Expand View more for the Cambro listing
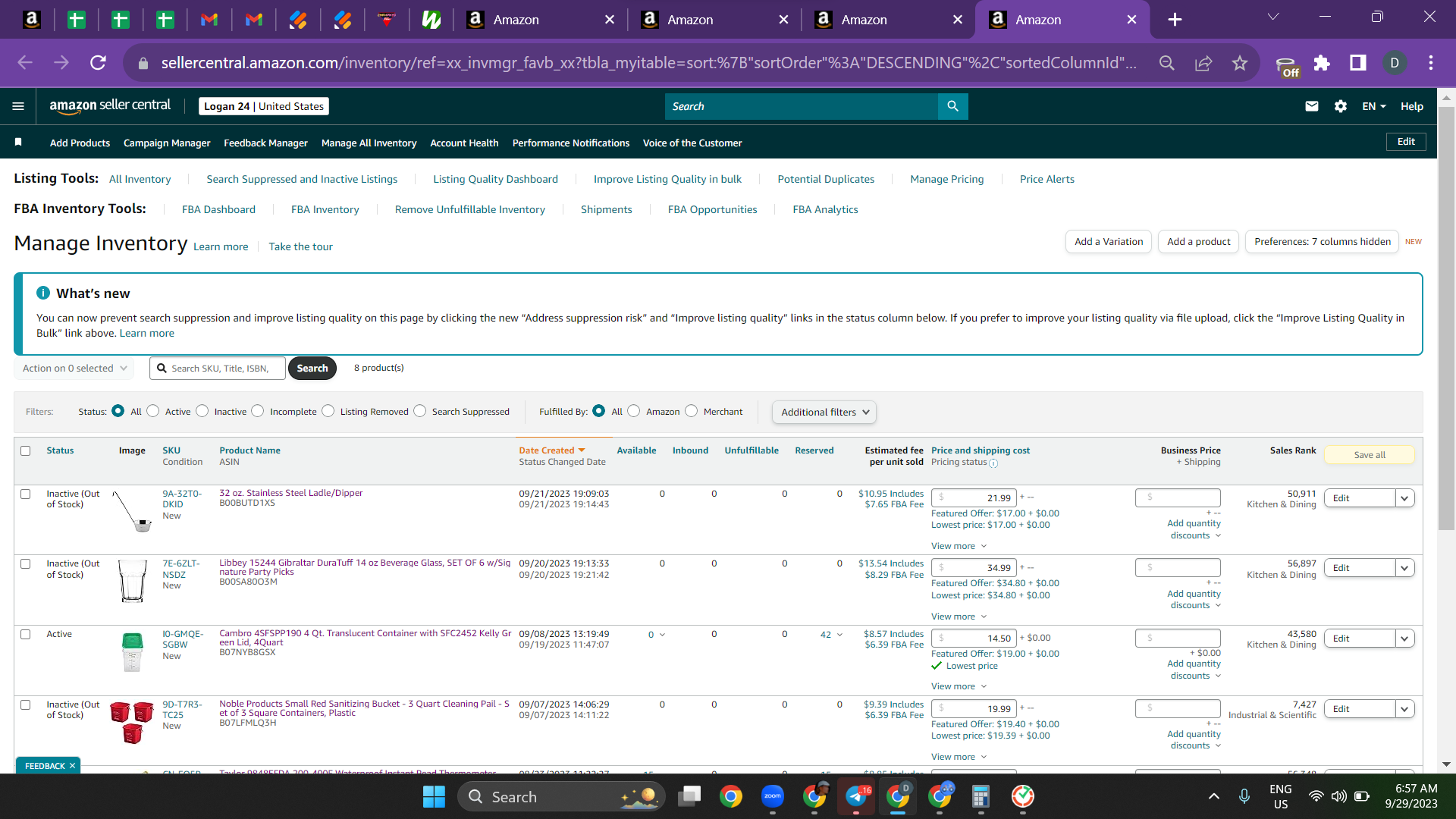Viewport: 1456px width, 819px height. point(959,686)
